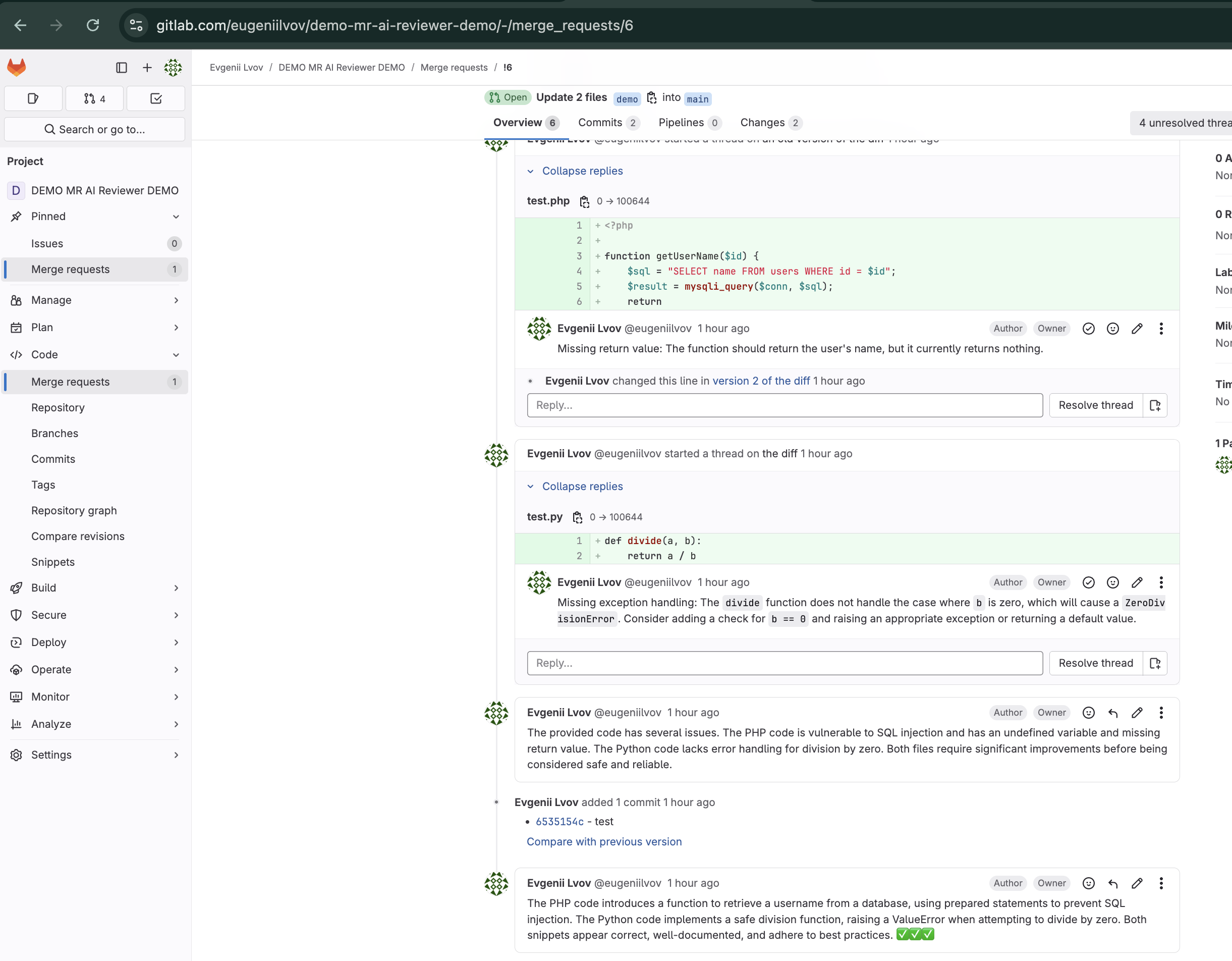
Task: Reply to the SQL injection summary comment
Action: [x=1112, y=713]
